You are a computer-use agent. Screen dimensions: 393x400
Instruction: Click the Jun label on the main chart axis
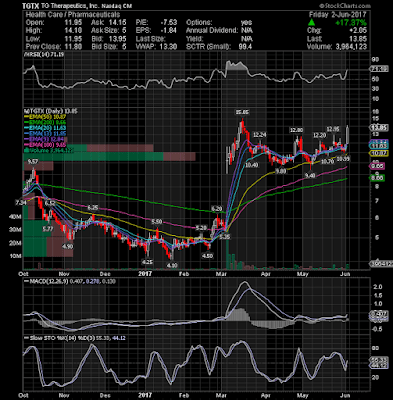[x=346, y=274]
